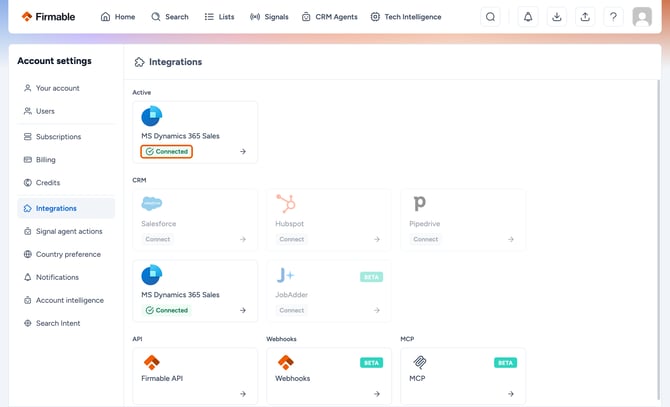
Task: Click the MCP card title
Action: 417,378
